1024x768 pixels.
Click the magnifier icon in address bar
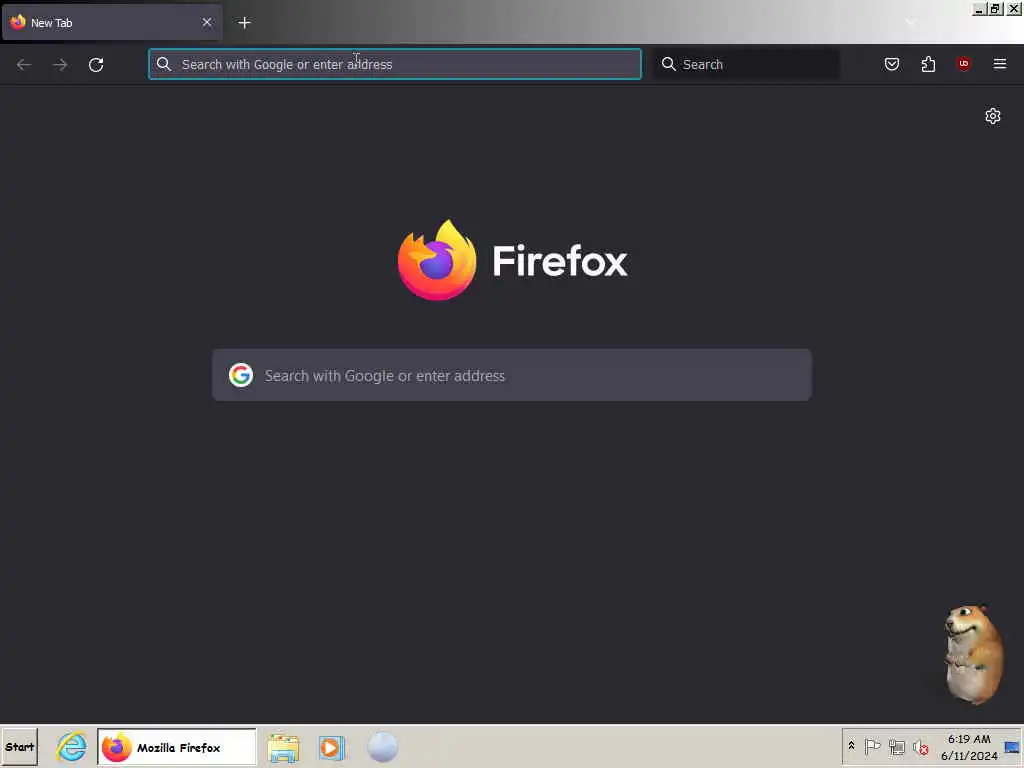[x=164, y=64]
